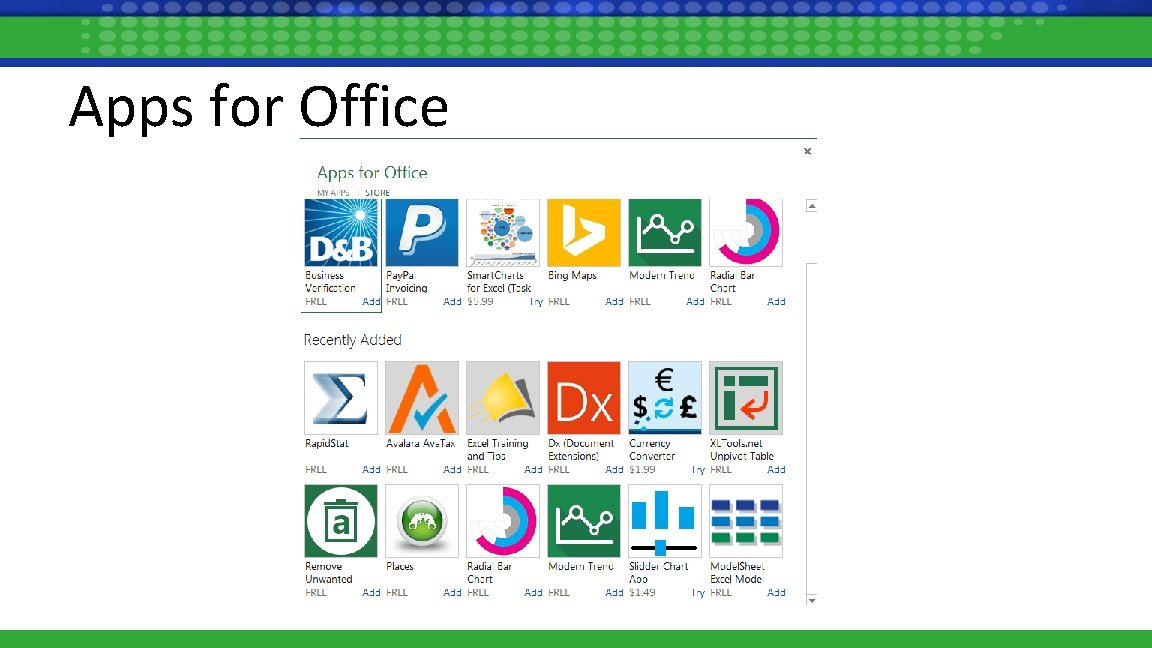Open the PayPal Invoicing app icon

(x=422, y=232)
